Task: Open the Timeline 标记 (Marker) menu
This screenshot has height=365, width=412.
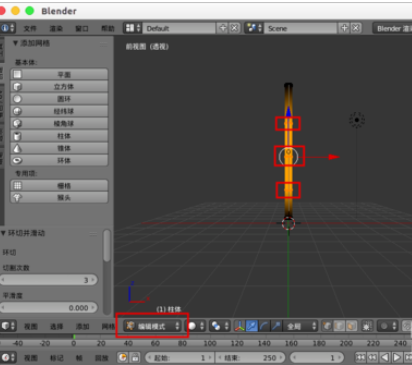Action: point(57,358)
